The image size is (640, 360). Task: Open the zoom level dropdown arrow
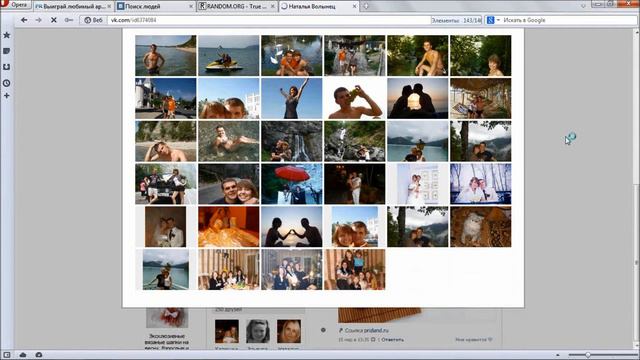(558, 355)
